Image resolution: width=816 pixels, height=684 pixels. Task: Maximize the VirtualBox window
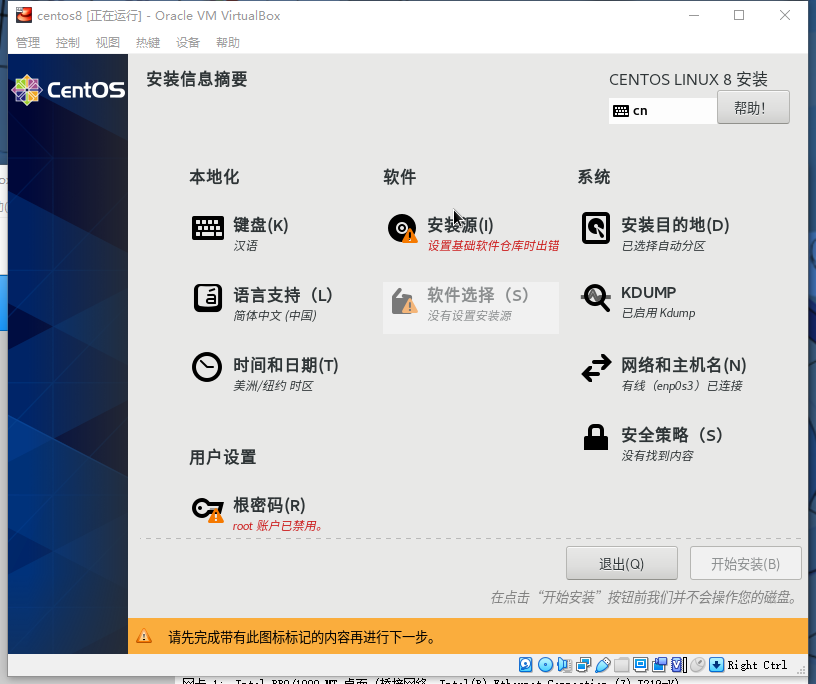(x=738, y=15)
